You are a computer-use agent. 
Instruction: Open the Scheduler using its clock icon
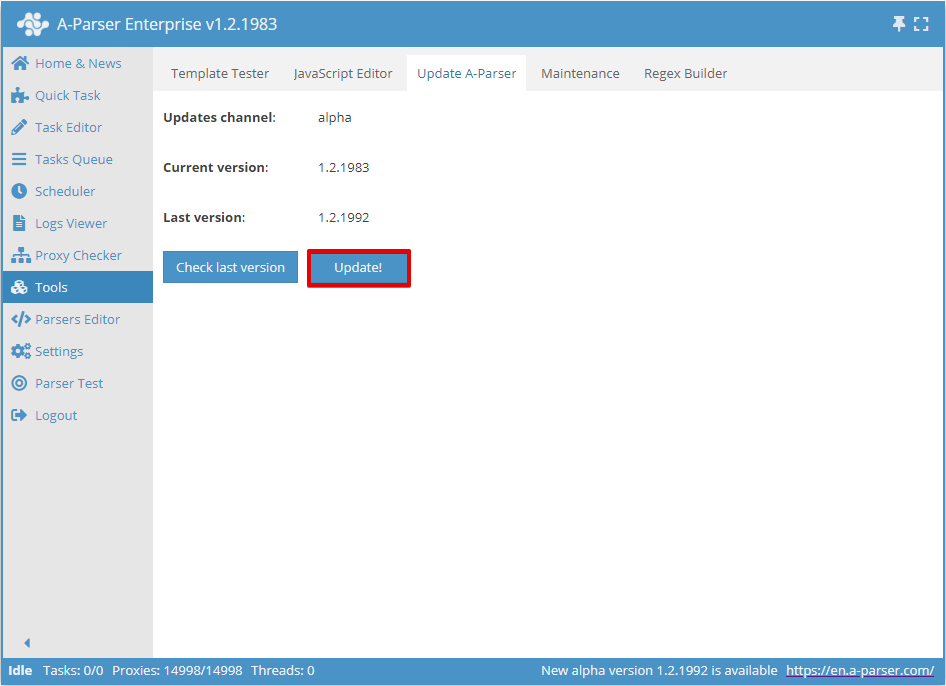coord(20,191)
